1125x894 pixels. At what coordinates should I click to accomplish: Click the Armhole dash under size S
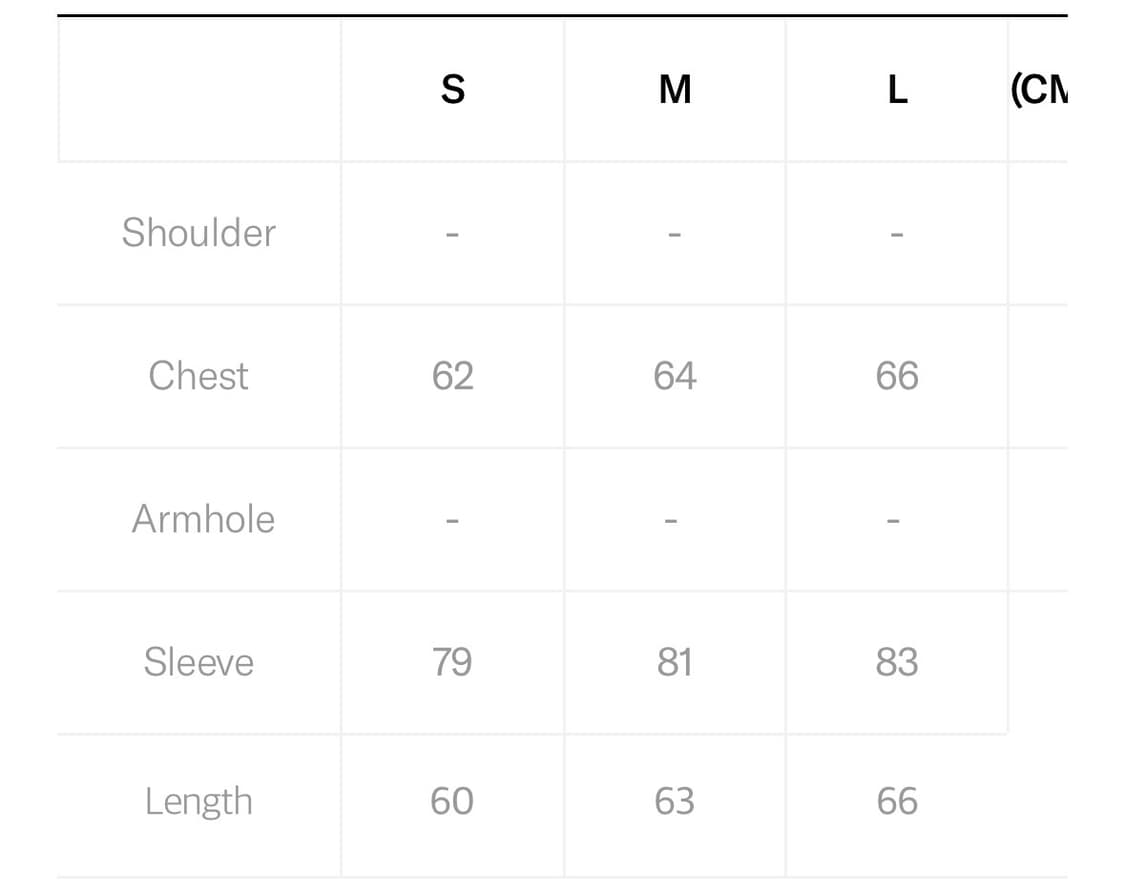tap(453, 521)
